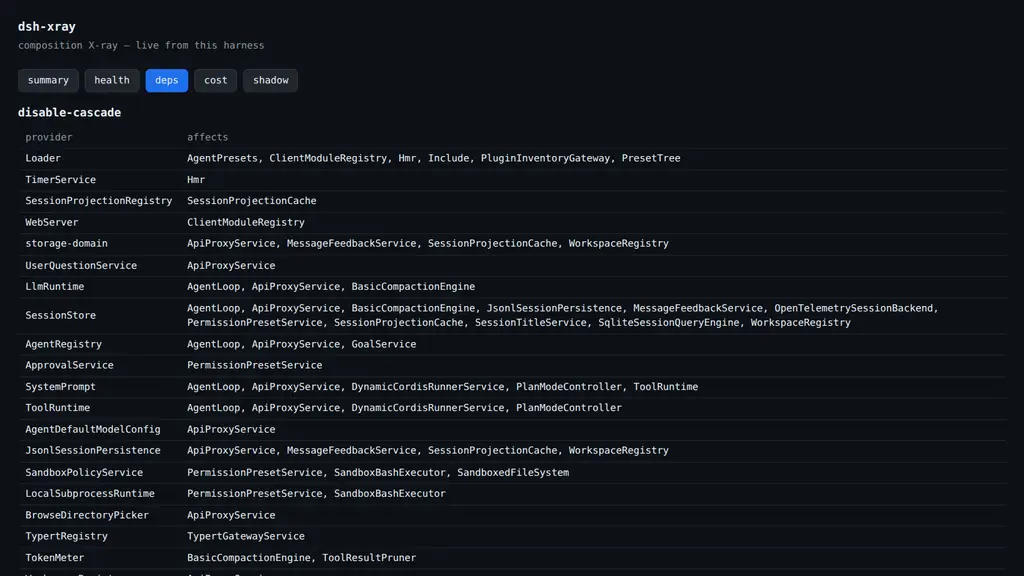1024x576 pixels.
Task: Select the BrowseDirectoryPicker provider cell
Action: pos(87,515)
